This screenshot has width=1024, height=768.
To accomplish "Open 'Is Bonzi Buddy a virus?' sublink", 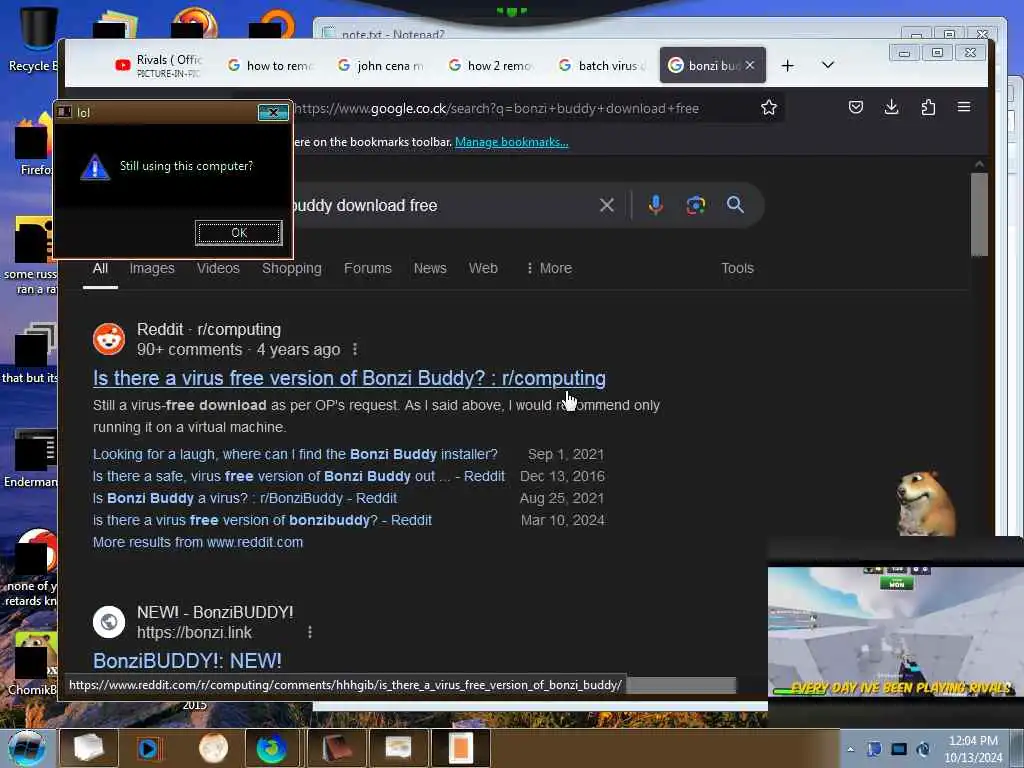I will (245, 498).
